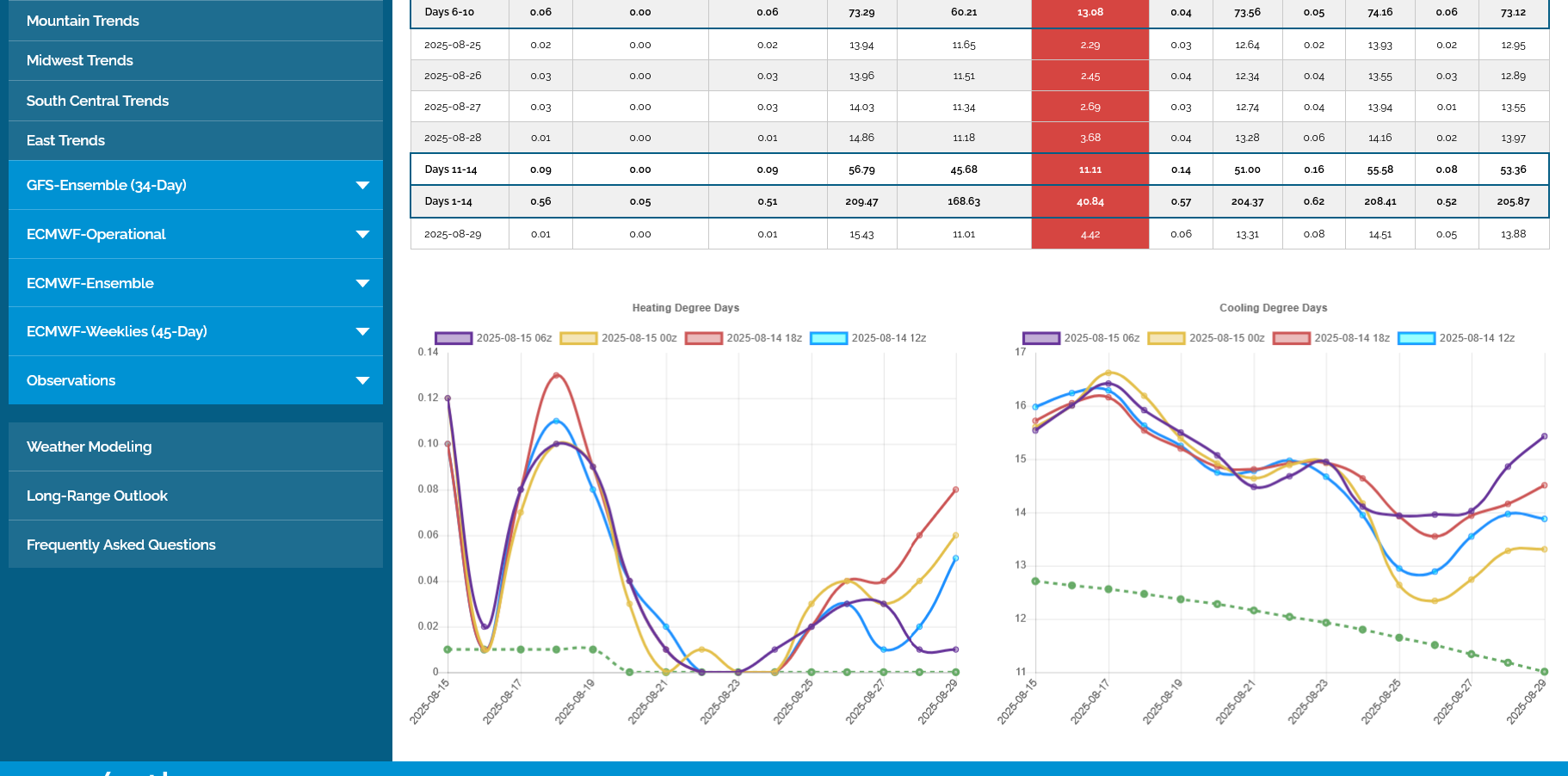
Task: Open Frequently Asked Questions
Action: 120,545
